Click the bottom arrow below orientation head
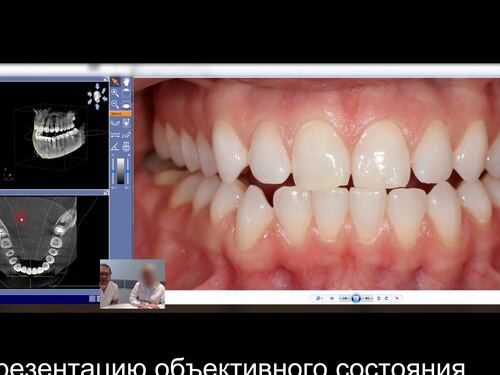The image size is (500, 375). click(x=97, y=107)
